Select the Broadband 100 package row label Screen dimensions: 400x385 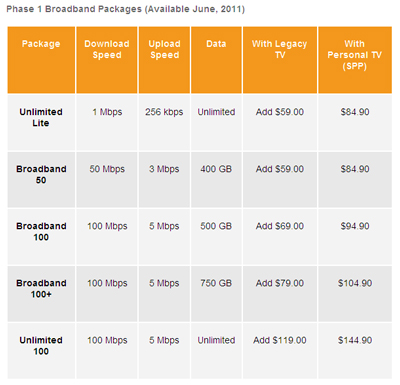(x=41, y=231)
